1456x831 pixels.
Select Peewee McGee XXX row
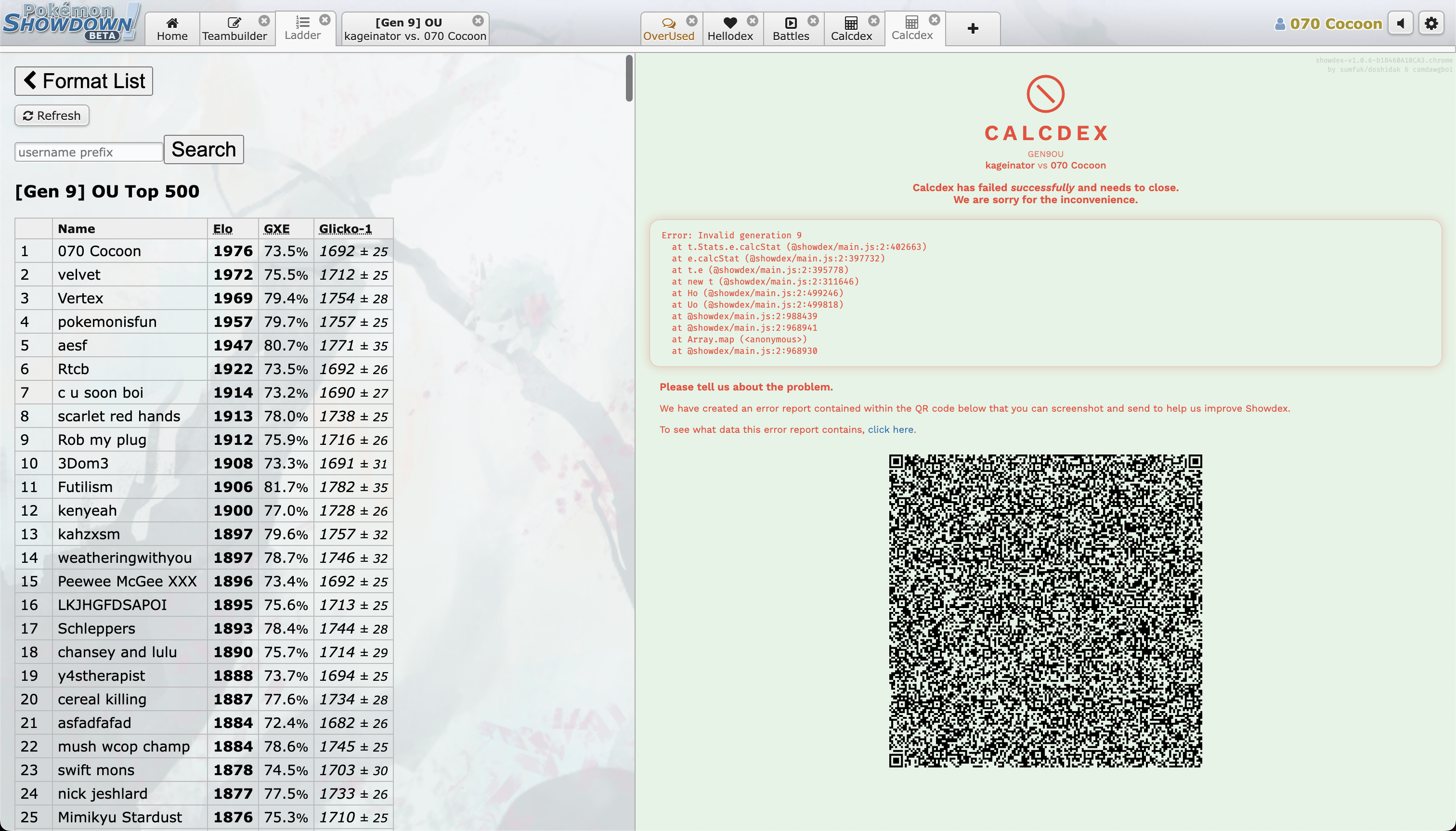click(204, 581)
